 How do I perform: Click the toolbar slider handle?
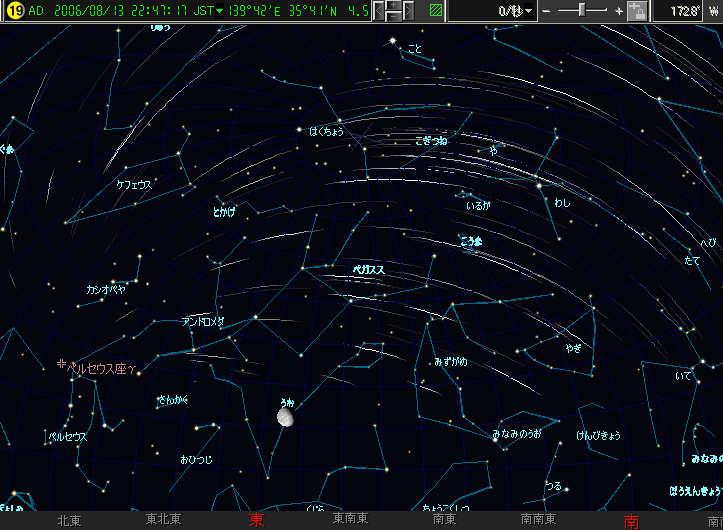click(x=582, y=11)
